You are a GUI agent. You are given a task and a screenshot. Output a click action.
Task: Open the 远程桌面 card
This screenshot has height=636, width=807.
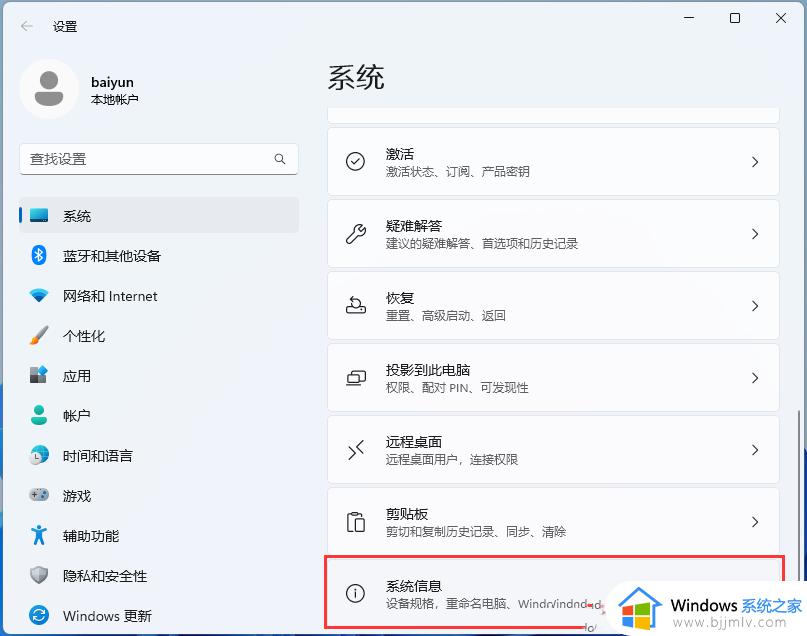553,450
